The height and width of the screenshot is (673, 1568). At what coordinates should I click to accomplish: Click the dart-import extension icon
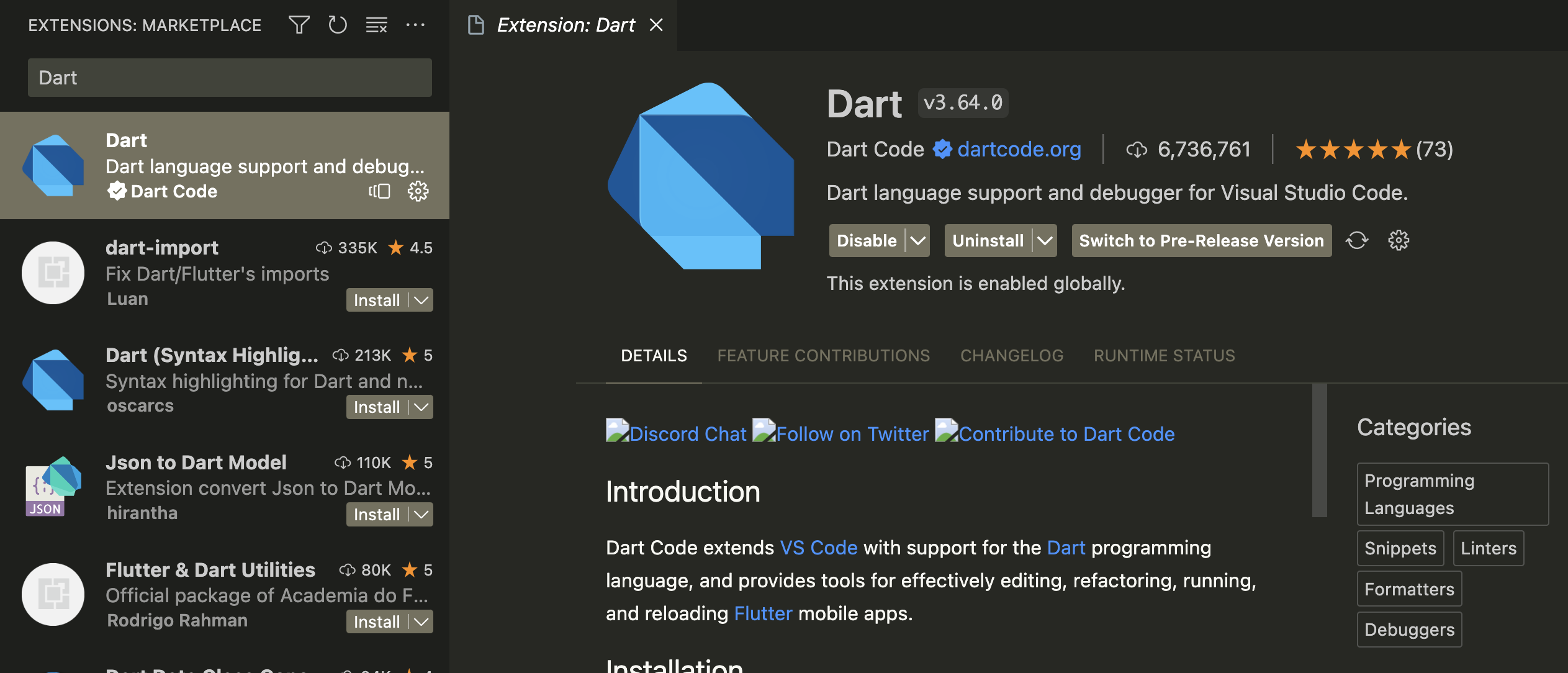(53, 273)
